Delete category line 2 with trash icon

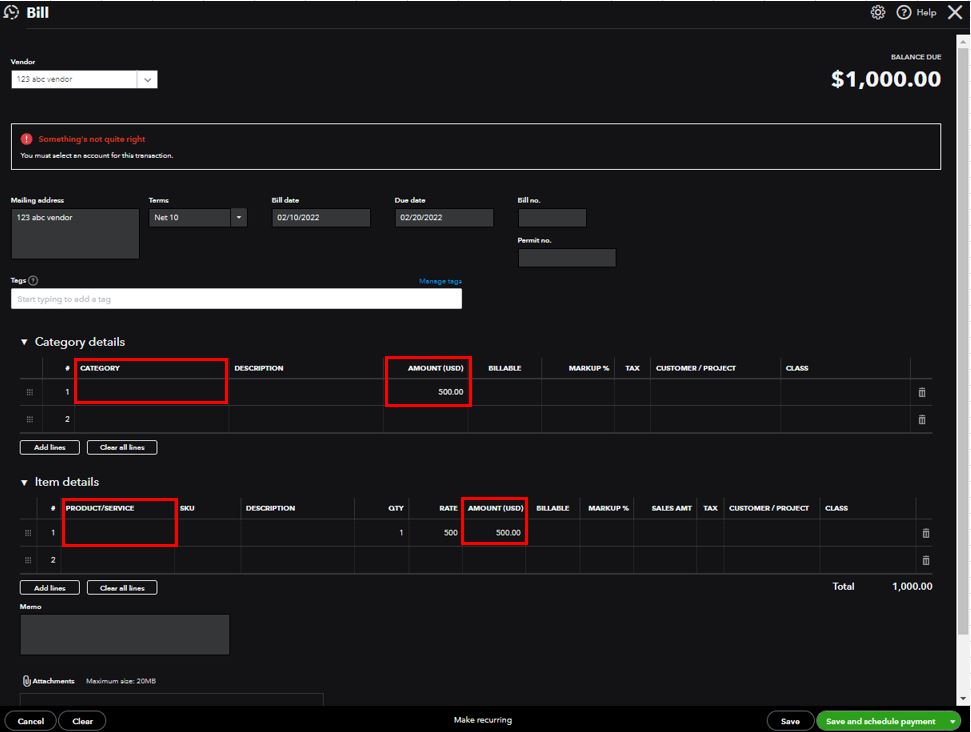coord(922,419)
